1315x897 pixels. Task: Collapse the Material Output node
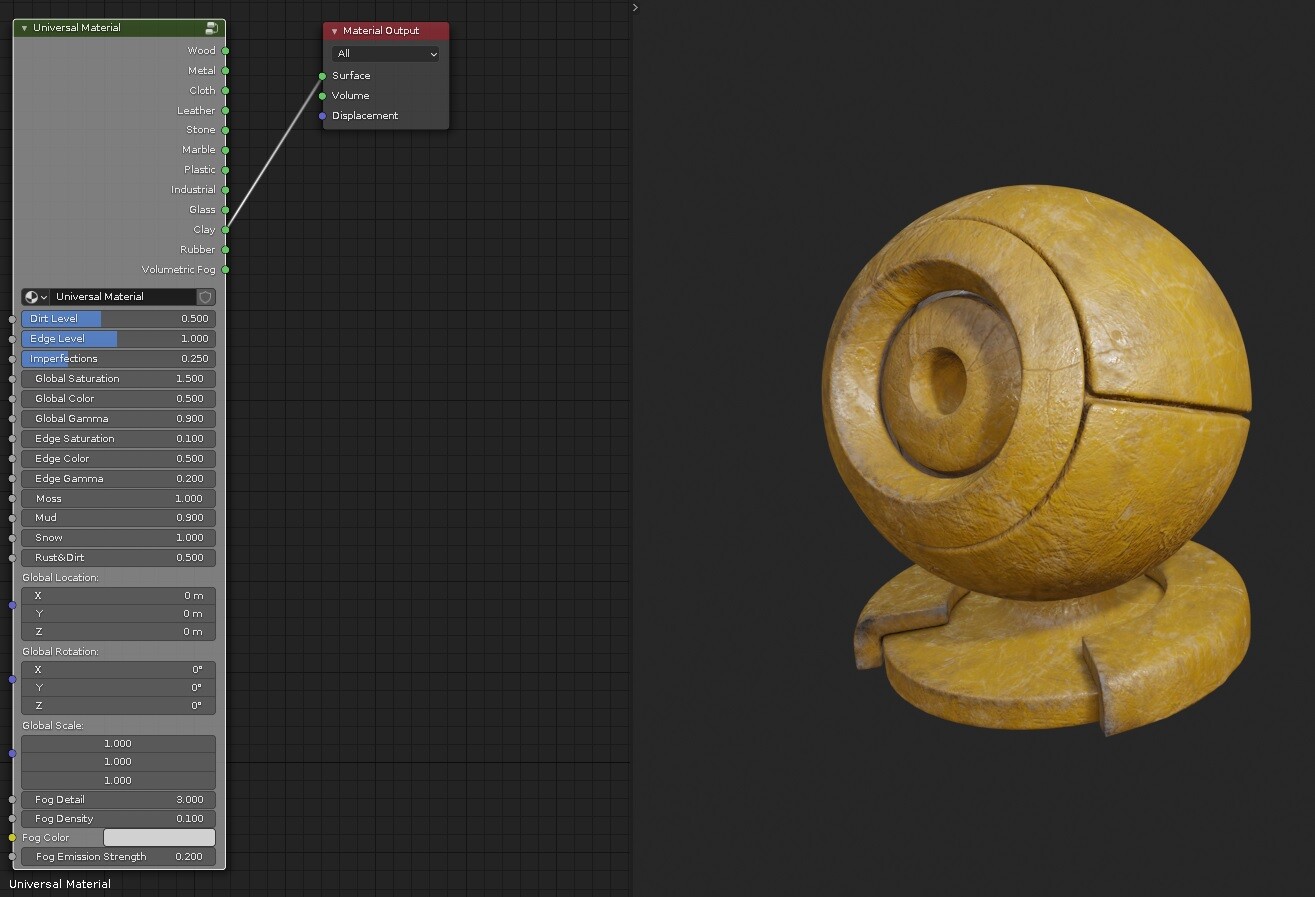(332, 31)
